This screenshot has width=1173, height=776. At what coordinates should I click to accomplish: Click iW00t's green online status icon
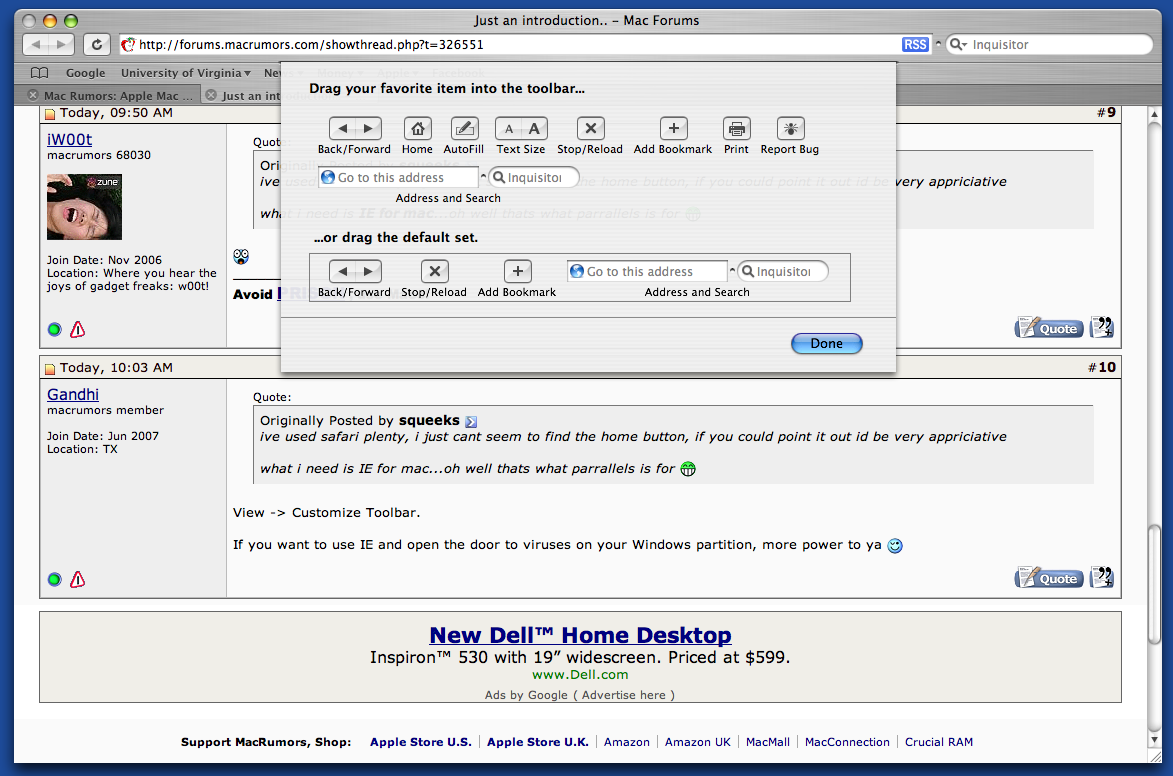coord(54,329)
